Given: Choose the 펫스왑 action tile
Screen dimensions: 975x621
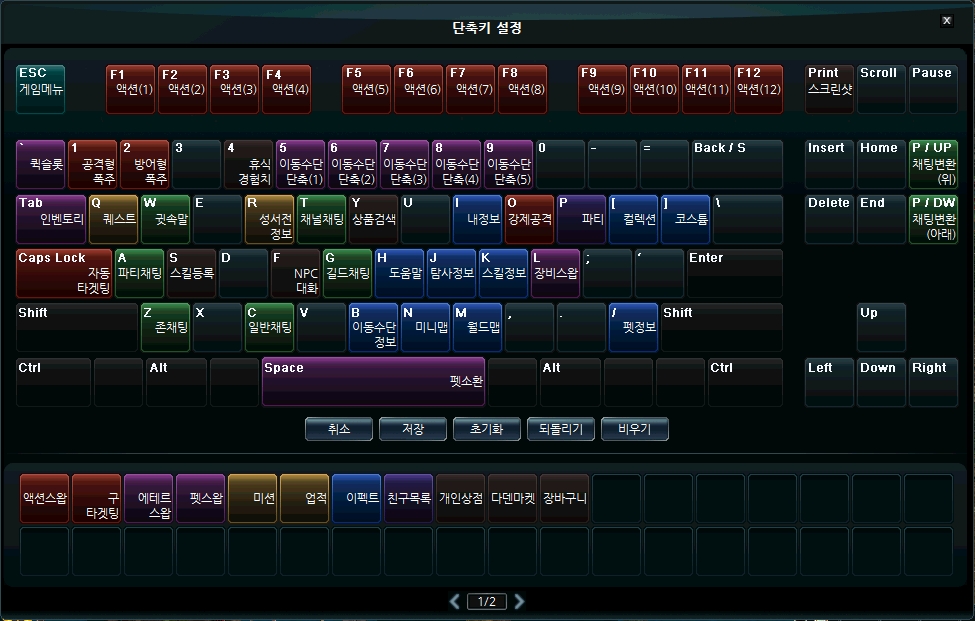Looking at the screenshot, I should click(201, 498).
